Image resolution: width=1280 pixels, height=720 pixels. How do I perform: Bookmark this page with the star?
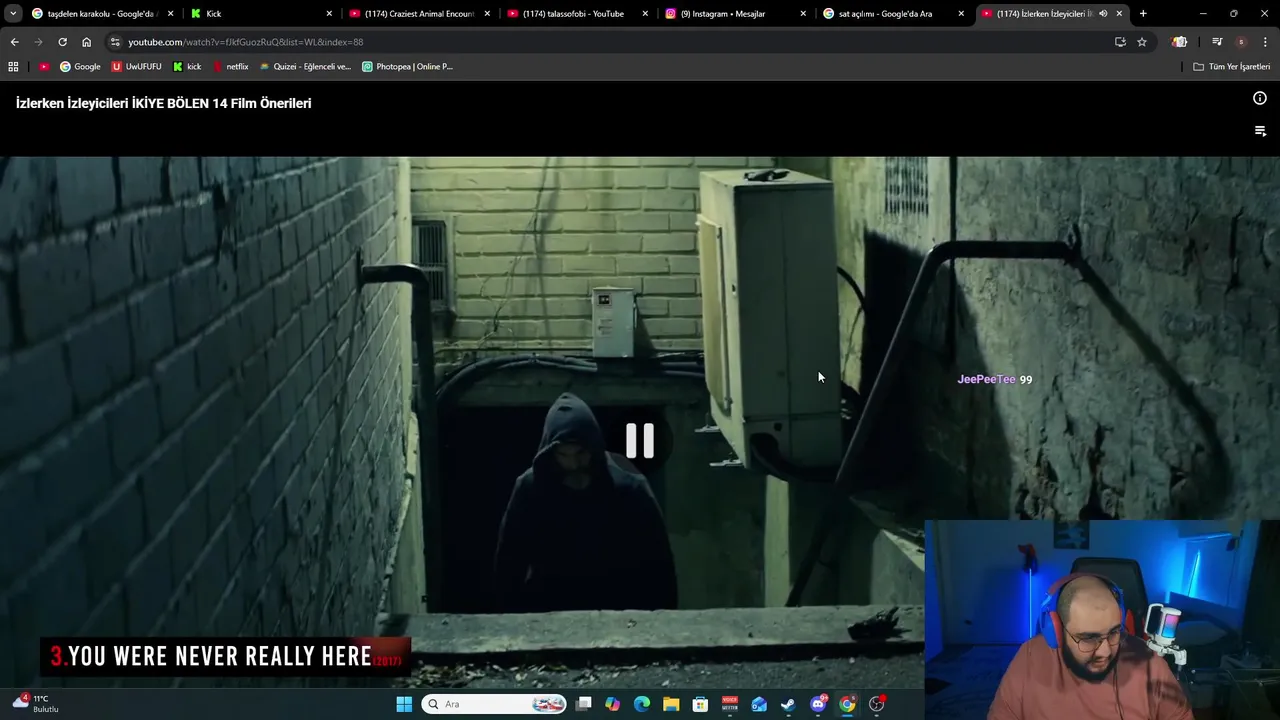pos(1142,42)
